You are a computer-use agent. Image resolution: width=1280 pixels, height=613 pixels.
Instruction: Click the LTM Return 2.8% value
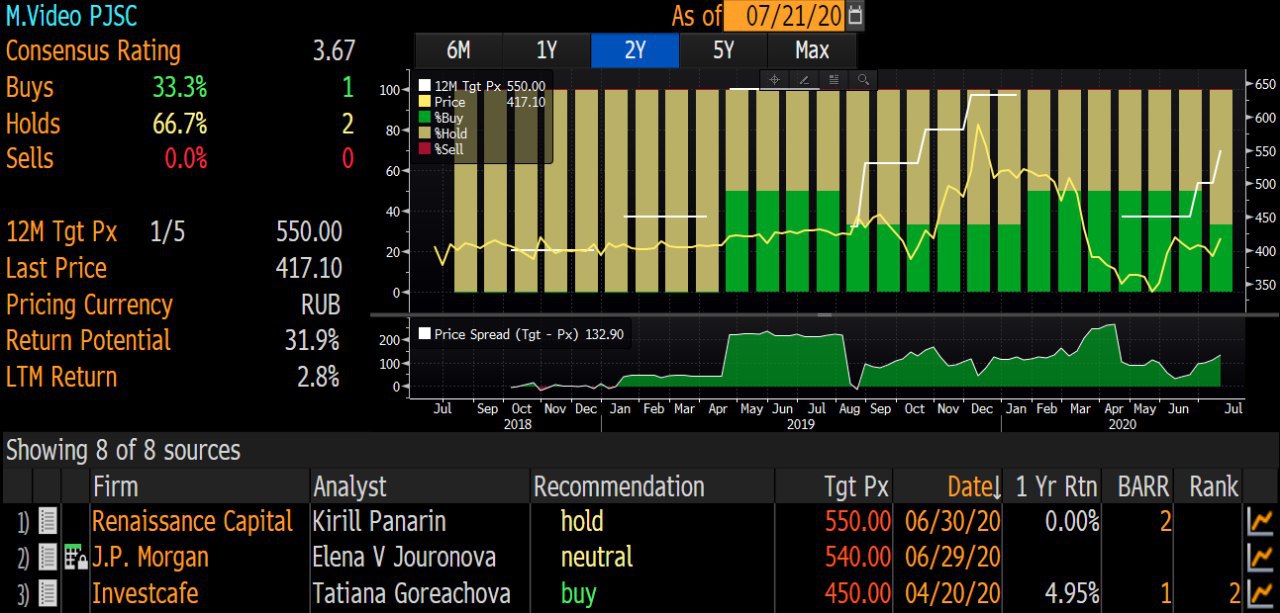318,376
